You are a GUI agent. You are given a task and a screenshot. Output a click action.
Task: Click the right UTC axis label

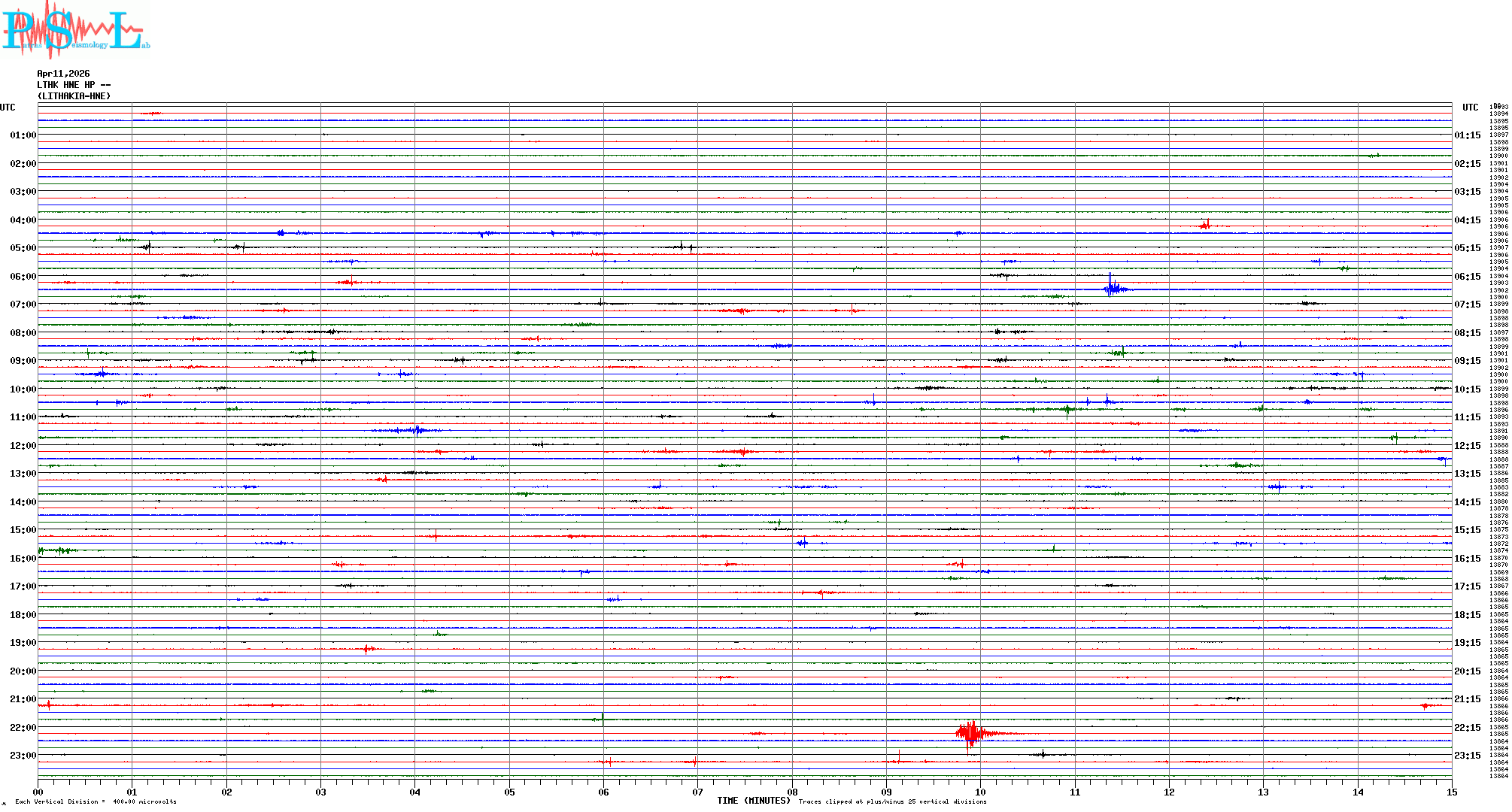1470,108
